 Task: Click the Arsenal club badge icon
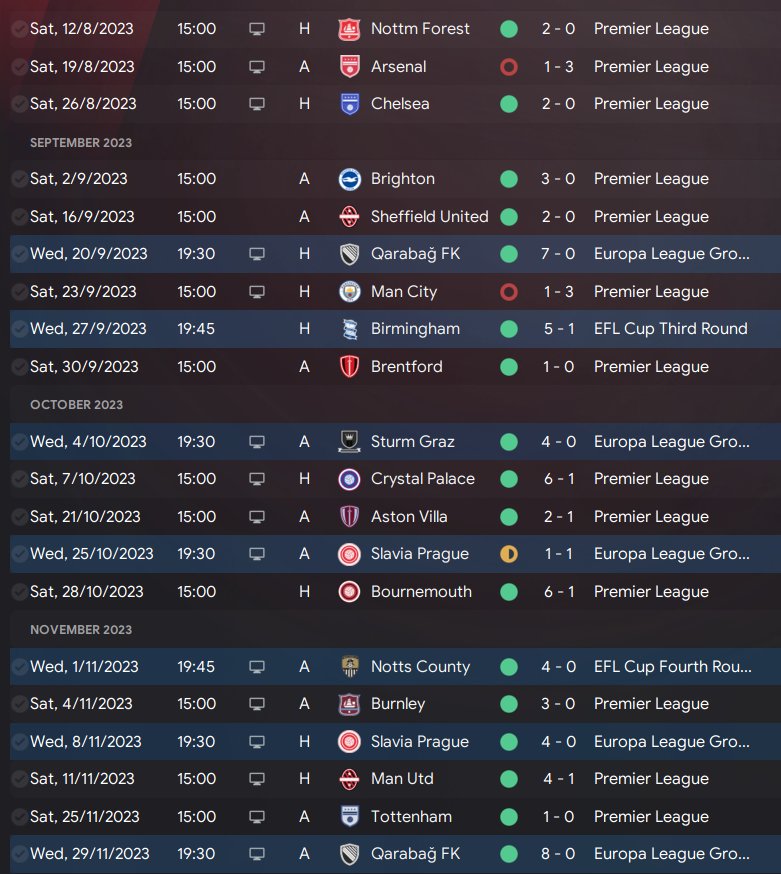click(x=350, y=67)
